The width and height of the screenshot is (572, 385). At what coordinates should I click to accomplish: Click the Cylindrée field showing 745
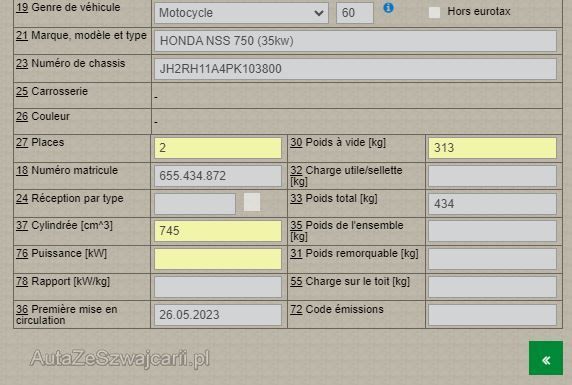[x=218, y=231]
